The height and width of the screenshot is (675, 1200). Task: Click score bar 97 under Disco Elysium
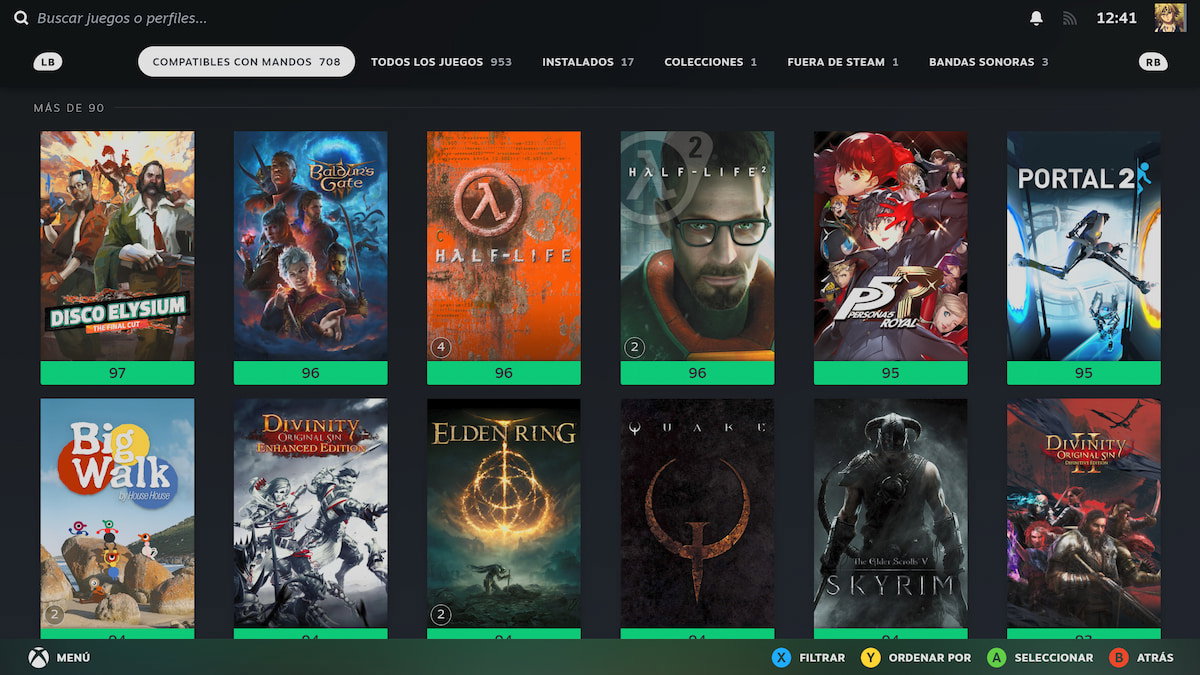click(117, 373)
